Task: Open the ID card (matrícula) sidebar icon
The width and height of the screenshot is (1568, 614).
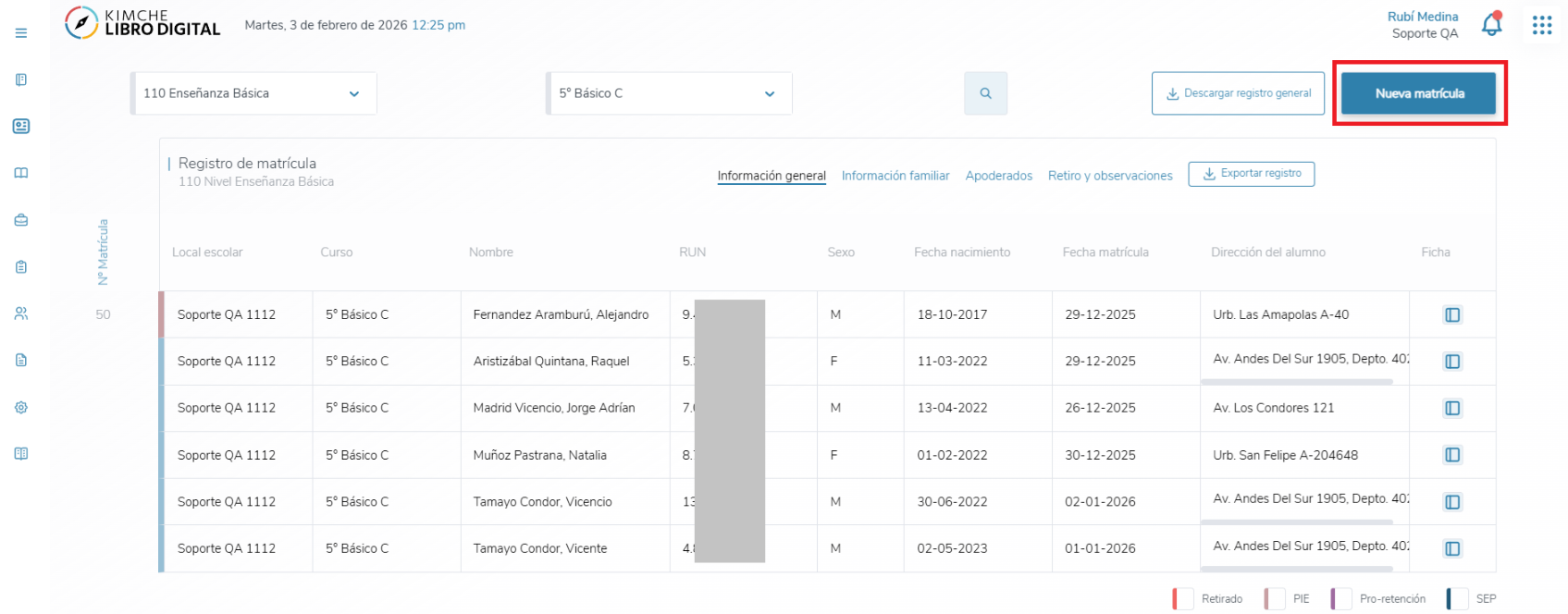Action: pyautogui.click(x=21, y=126)
